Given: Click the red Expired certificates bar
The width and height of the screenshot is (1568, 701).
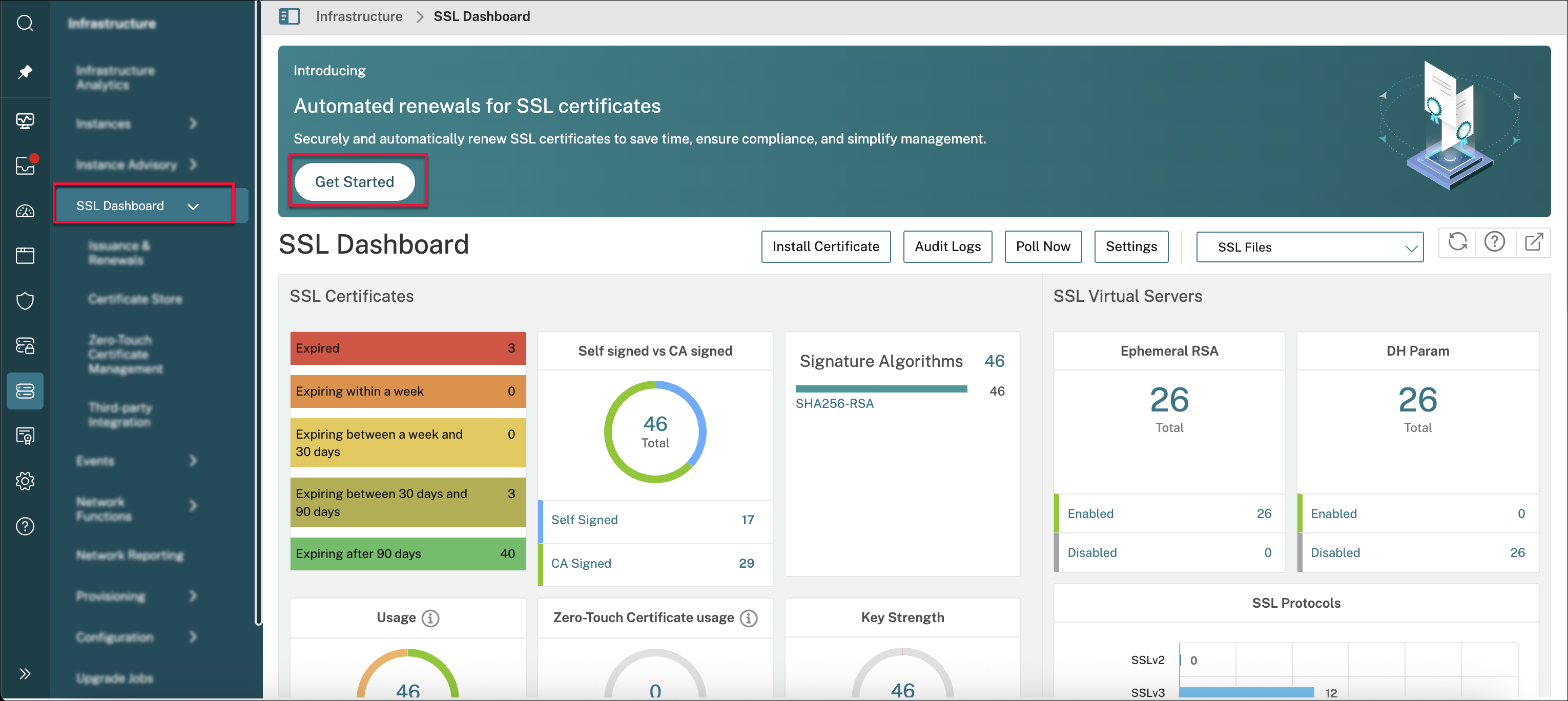Looking at the screenshot, I should pos(407,348).
